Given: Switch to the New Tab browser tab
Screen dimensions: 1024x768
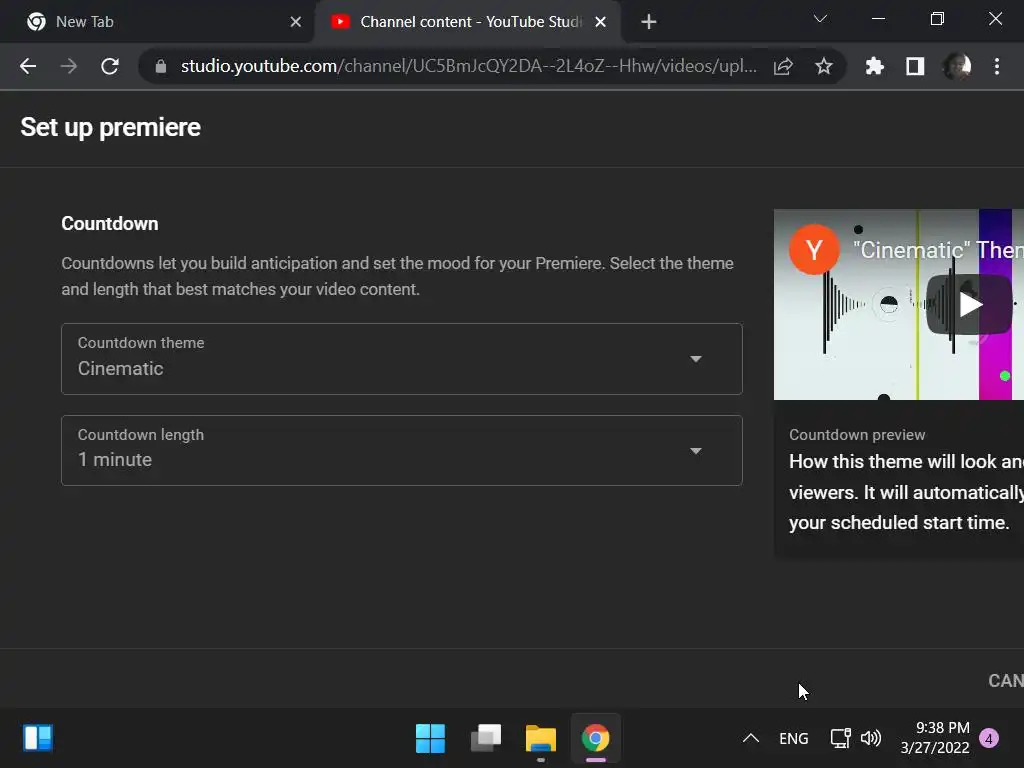Looking at the screenshot, I should [157, 22].
